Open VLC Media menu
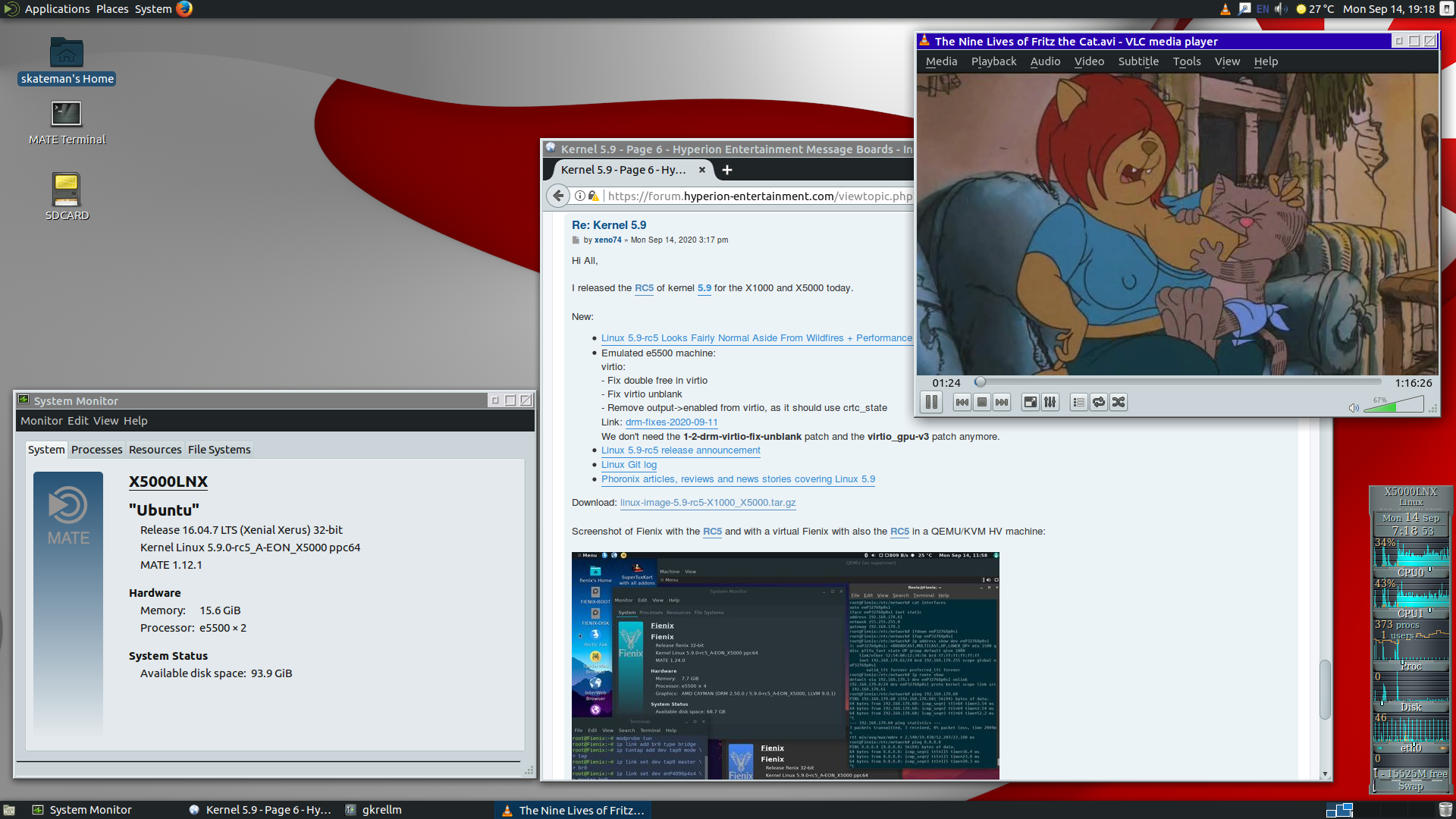 pos(941,61)
